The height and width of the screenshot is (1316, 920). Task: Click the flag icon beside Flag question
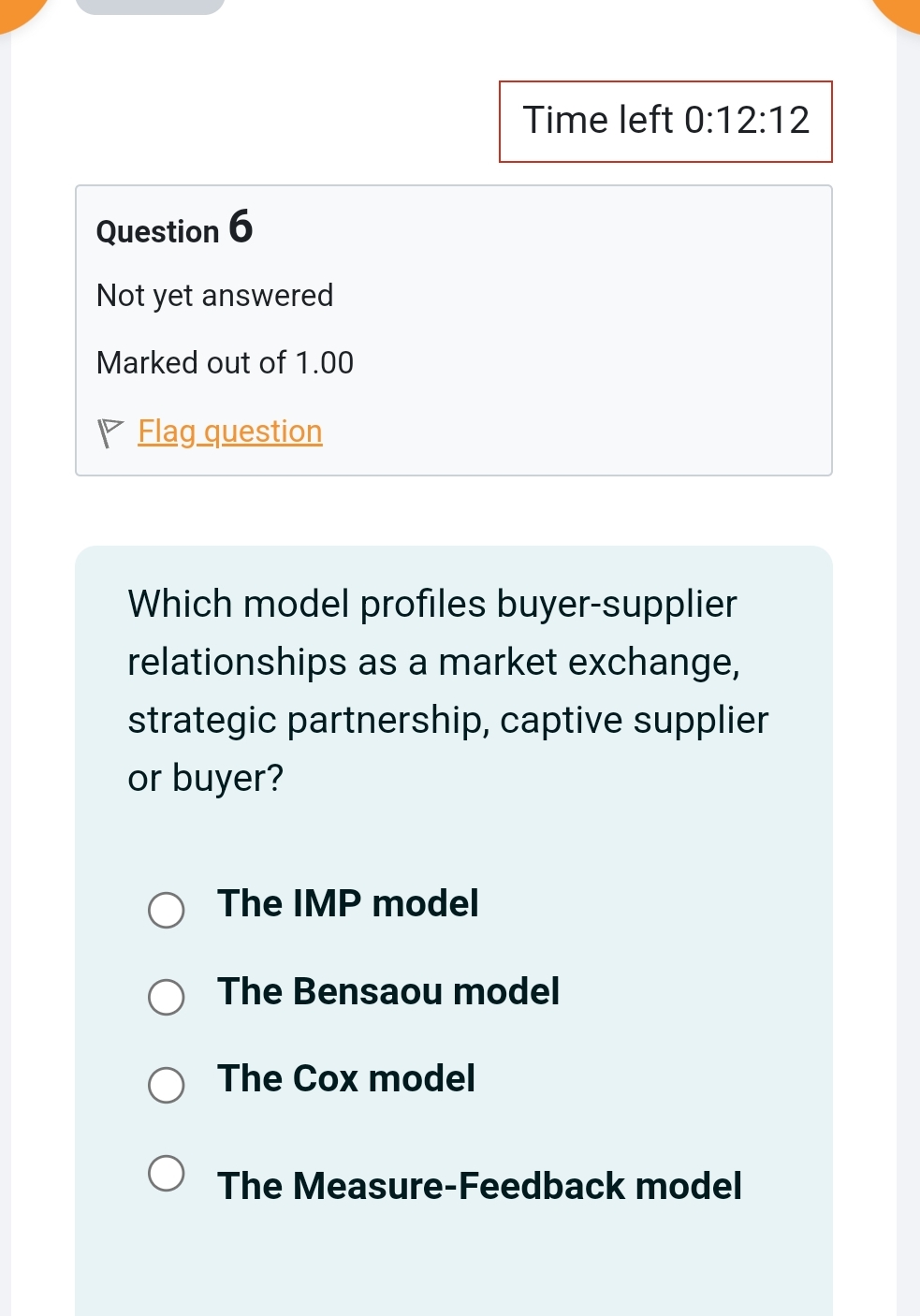click(x=110, y=432)
